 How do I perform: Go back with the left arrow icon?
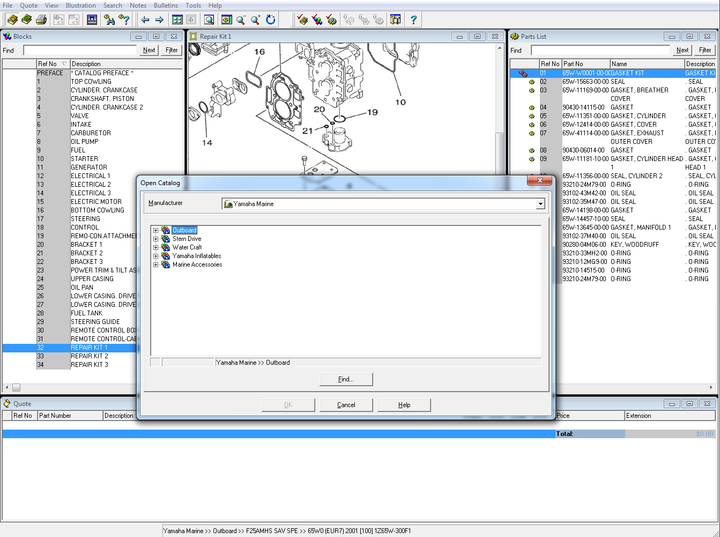point(145,20)
